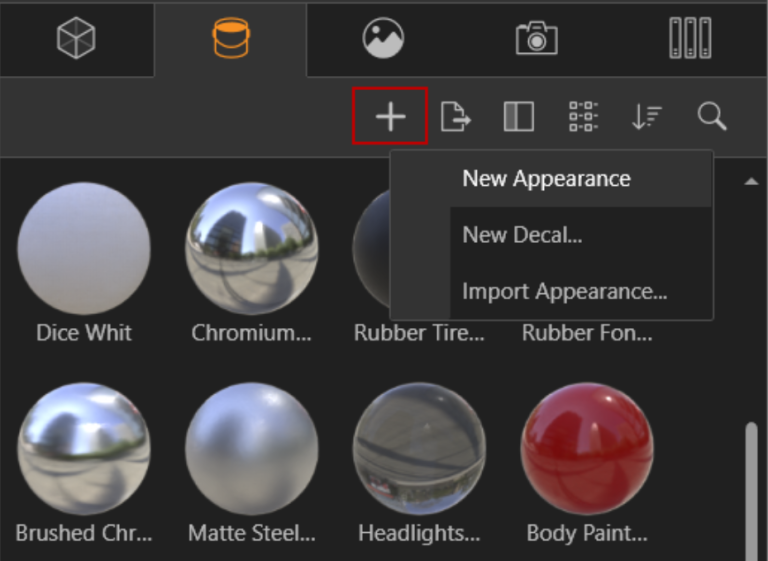The image size is (768, 561).
Task: Choose New Appearance from the menu
Action: click(546, 179)
